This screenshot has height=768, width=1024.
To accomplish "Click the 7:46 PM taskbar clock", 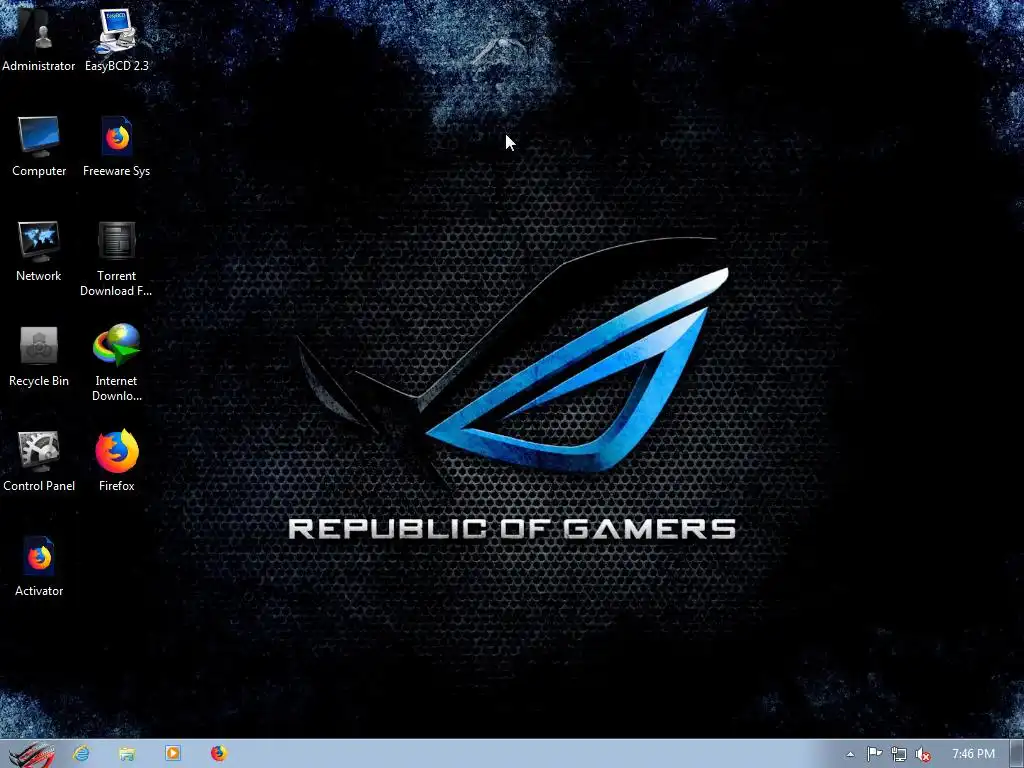I will (973, 754).
